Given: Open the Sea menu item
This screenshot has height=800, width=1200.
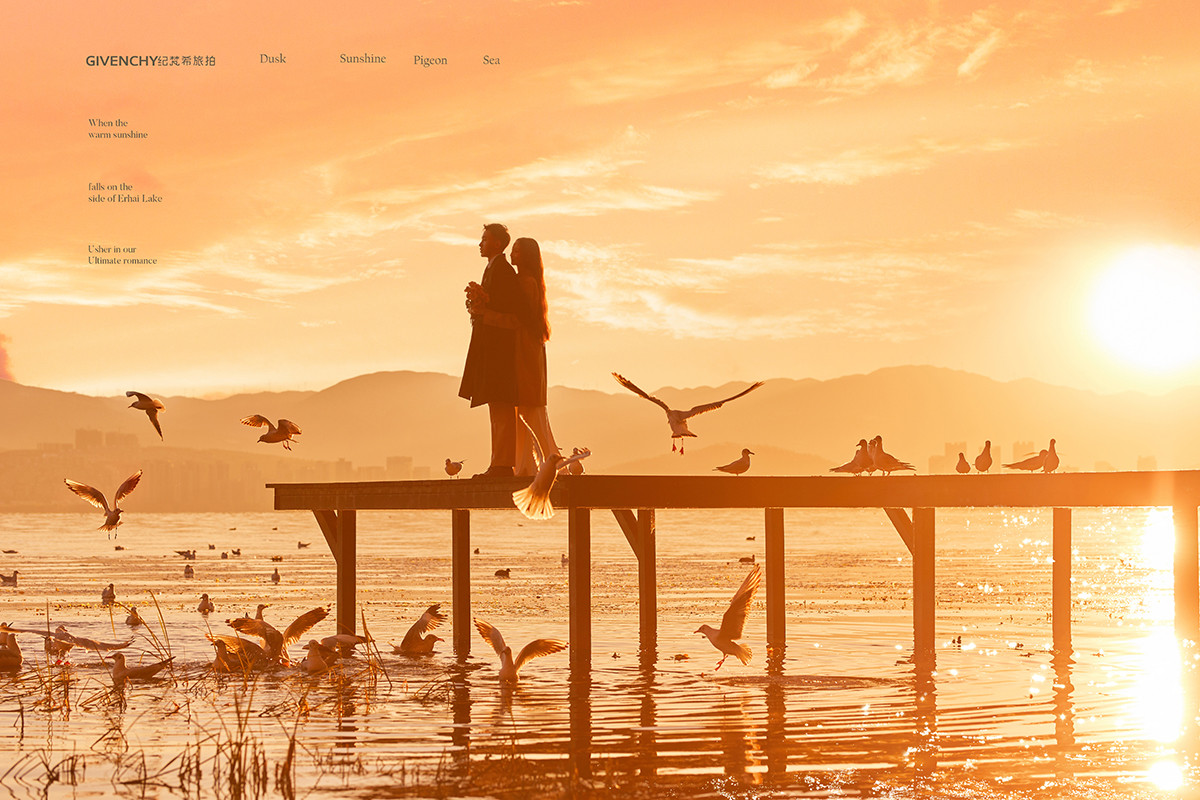Looking at the screenshot, I should (491, 60).
